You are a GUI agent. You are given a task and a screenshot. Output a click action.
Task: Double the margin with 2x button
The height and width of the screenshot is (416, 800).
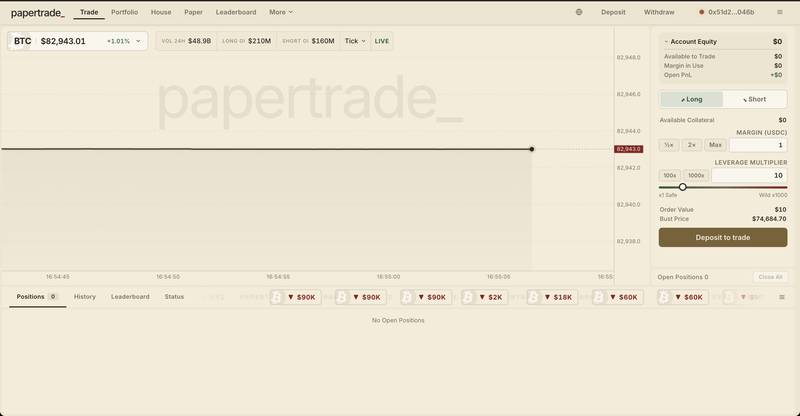pyautogui.click(x=691, y=145)
